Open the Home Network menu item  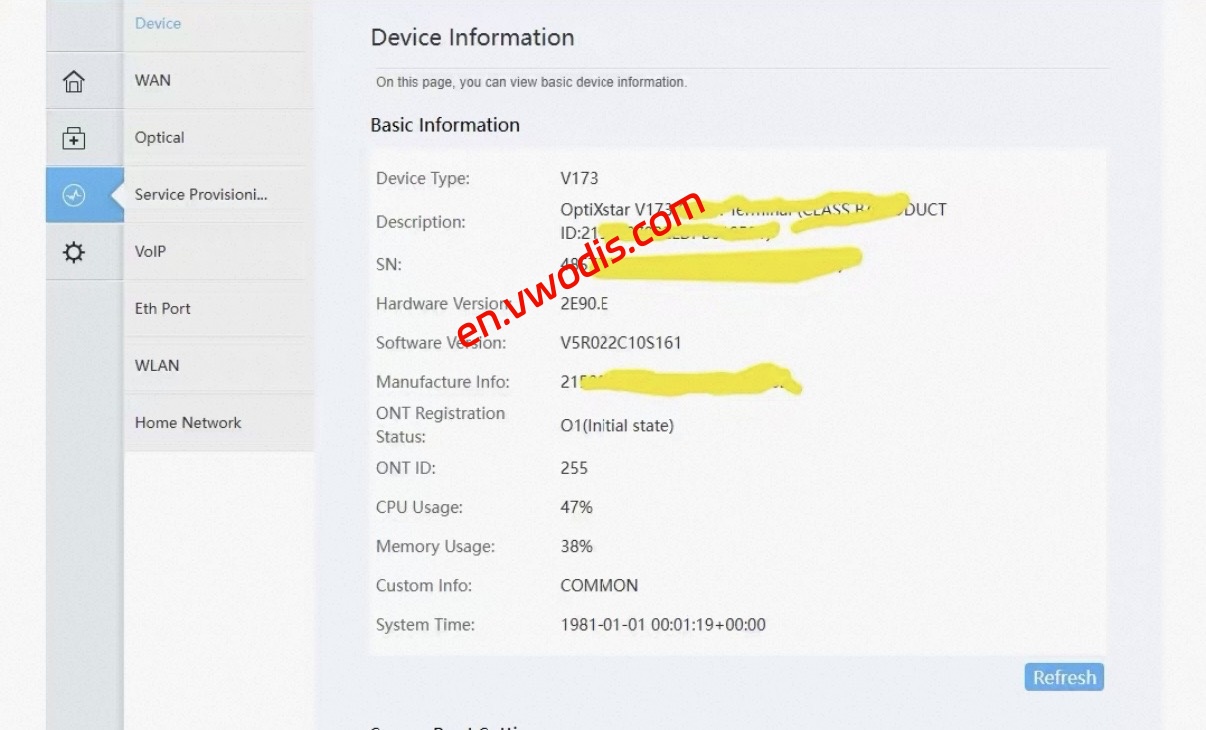tap(188, 422)
